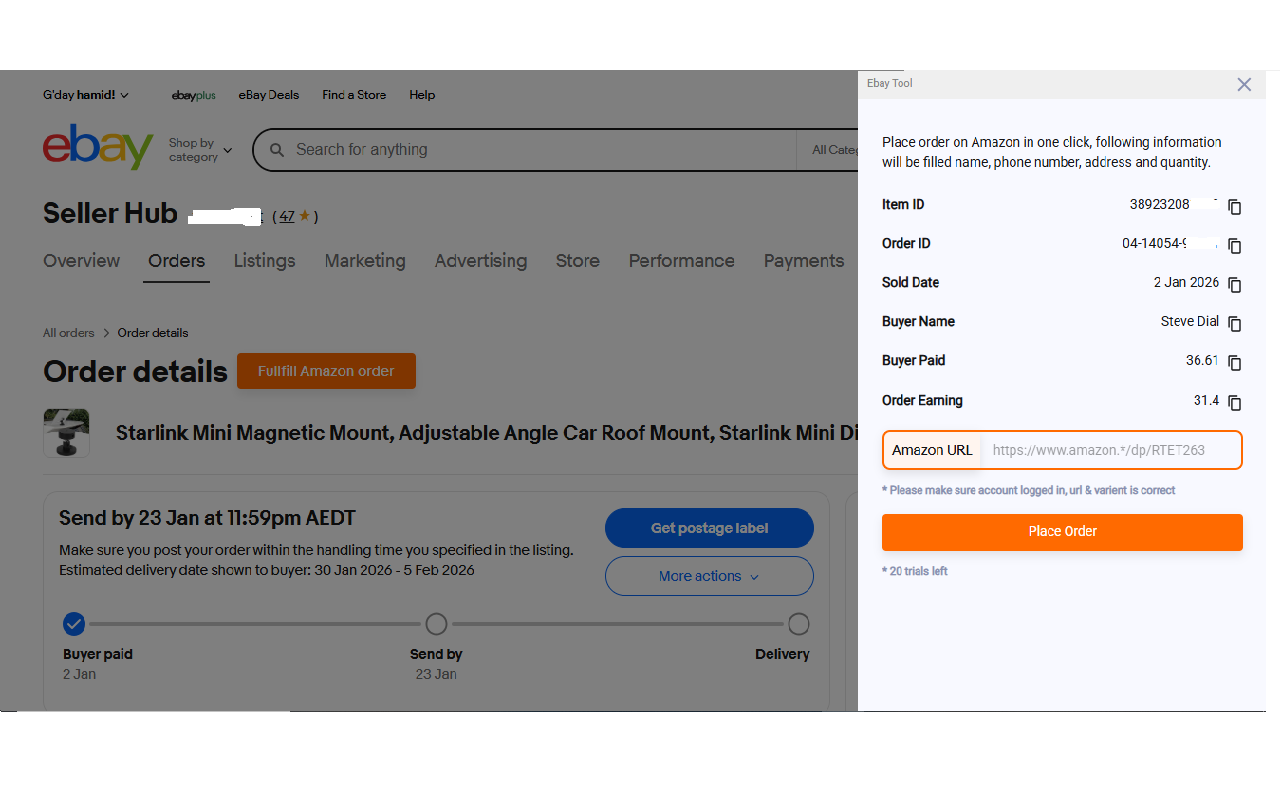The image size is (1280, 800).
Task: Open the Starlink Mini Magnetic Mount listing title
Action: 487,433
